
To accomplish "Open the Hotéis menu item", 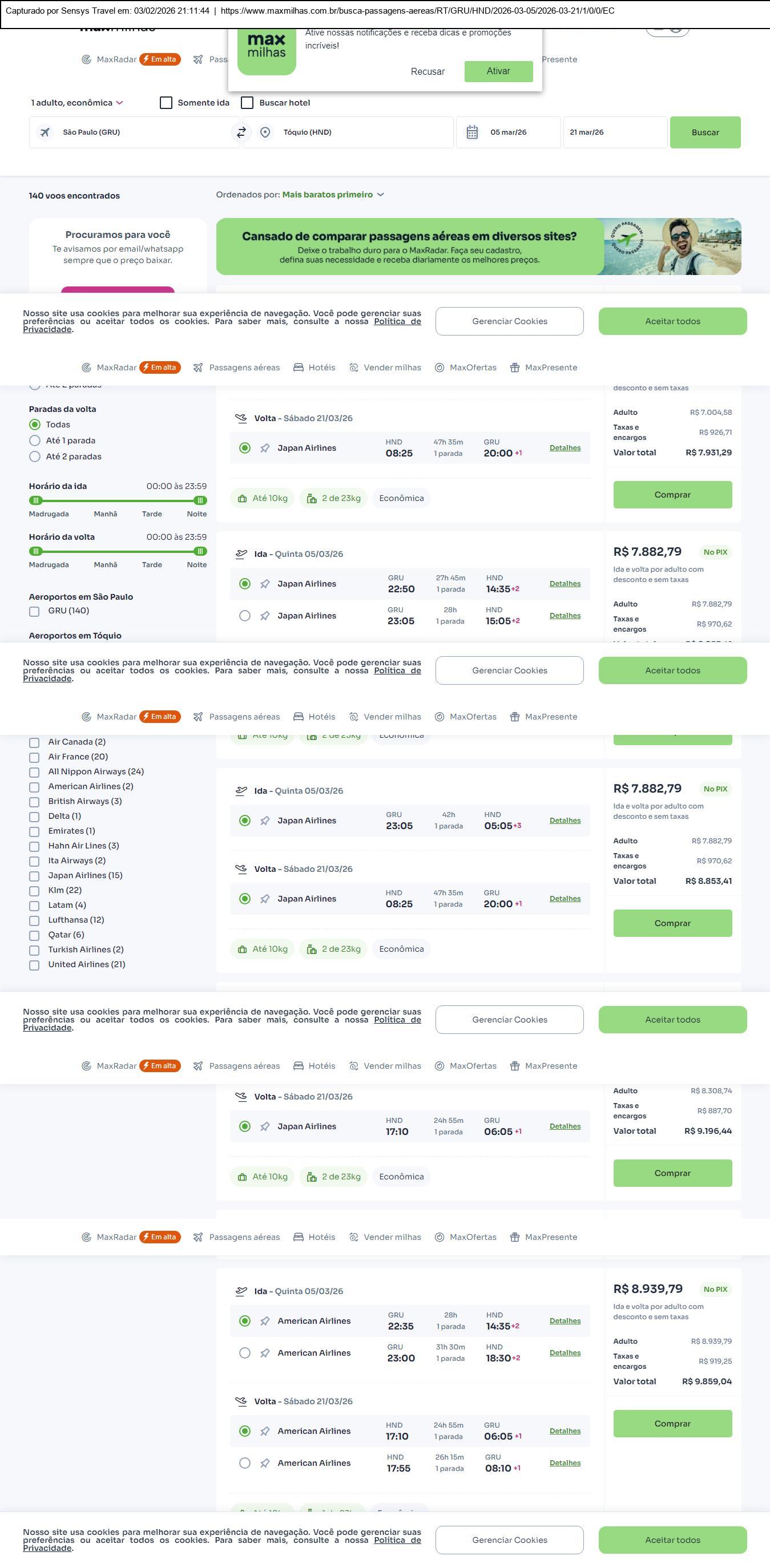I will click(315, 367).
